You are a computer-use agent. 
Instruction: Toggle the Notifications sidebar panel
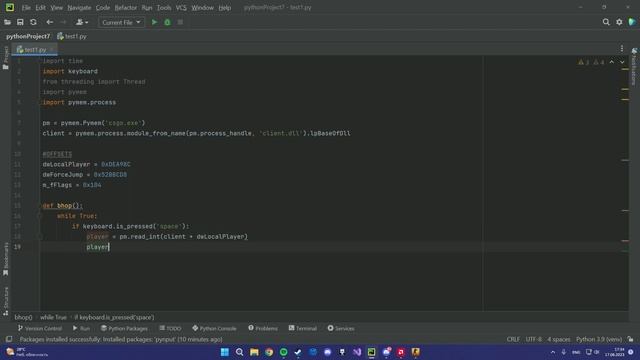pos(634,67)
